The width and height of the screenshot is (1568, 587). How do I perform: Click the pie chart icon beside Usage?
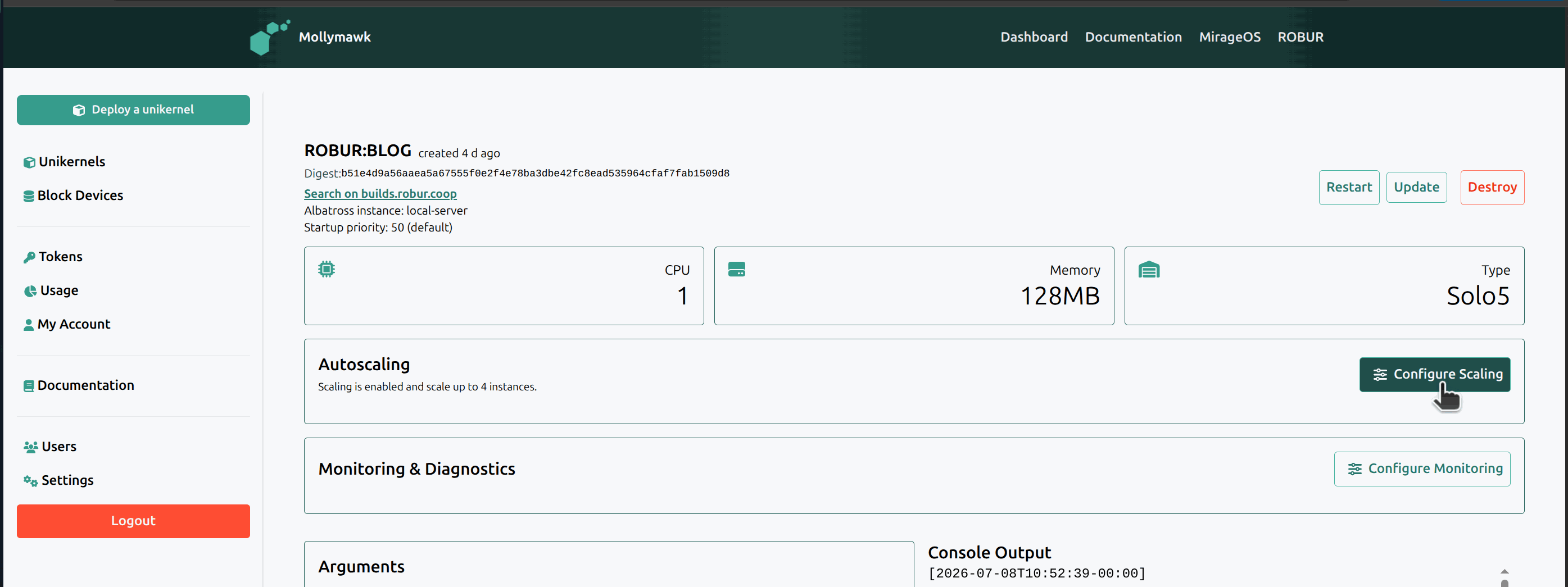(30, 291)
